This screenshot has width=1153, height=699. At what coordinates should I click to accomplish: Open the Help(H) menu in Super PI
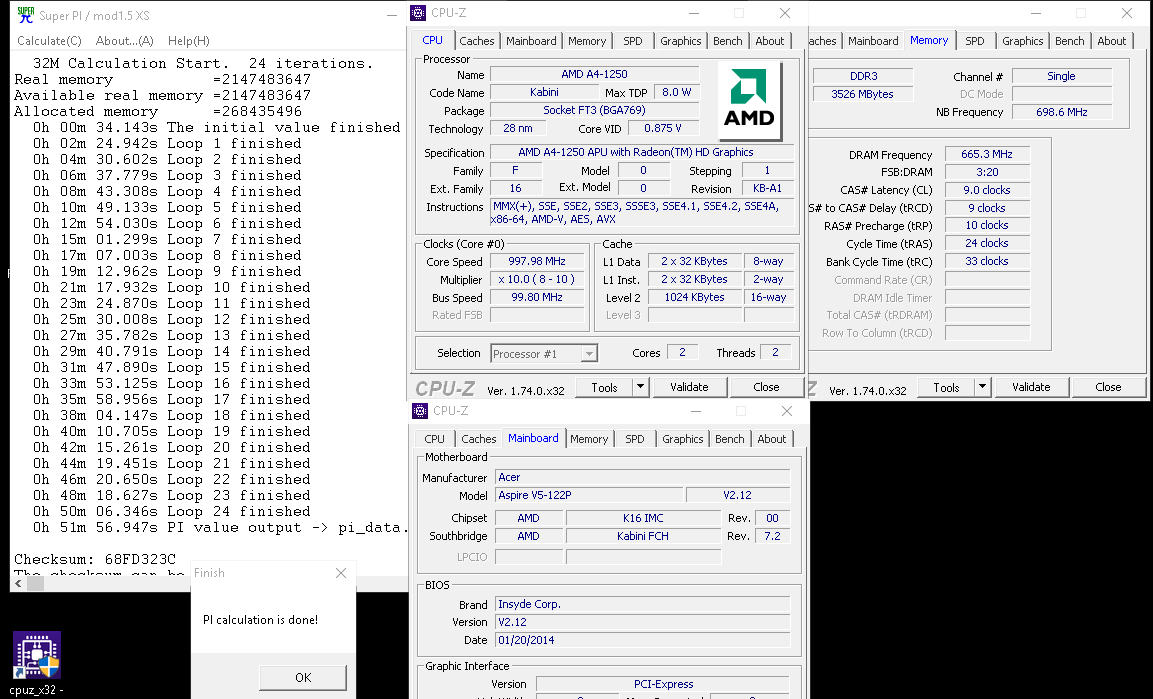pos(188,40)
